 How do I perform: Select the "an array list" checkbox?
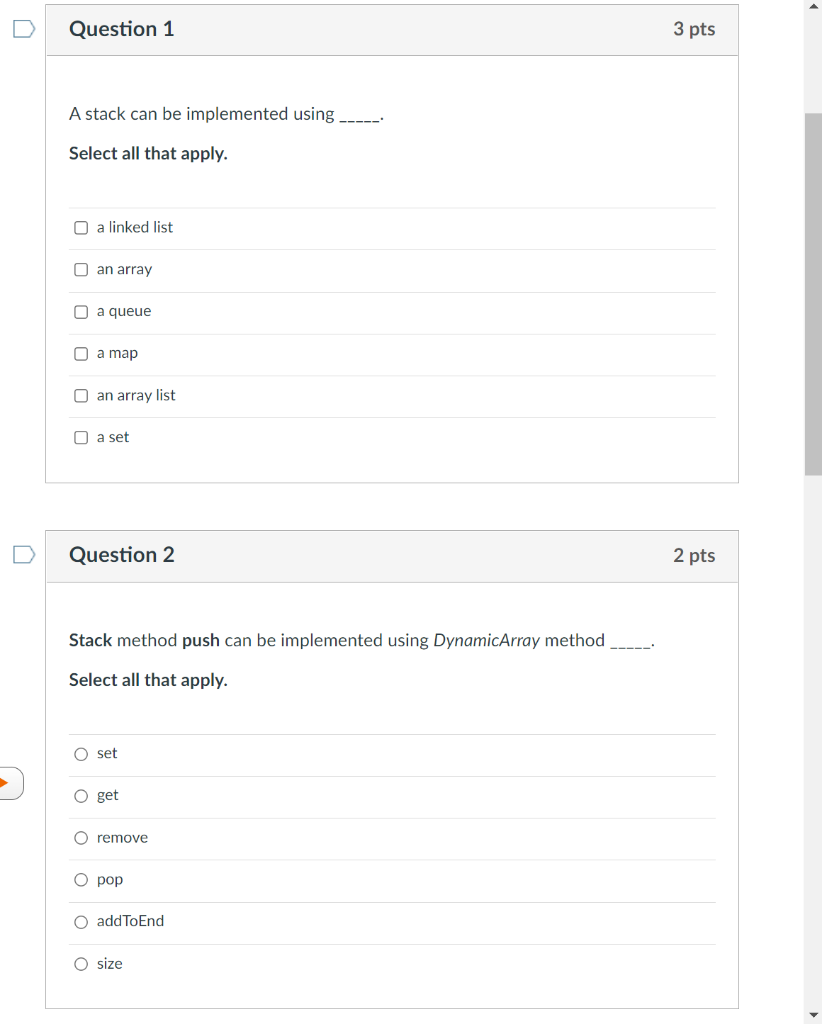tap(81, 396)
